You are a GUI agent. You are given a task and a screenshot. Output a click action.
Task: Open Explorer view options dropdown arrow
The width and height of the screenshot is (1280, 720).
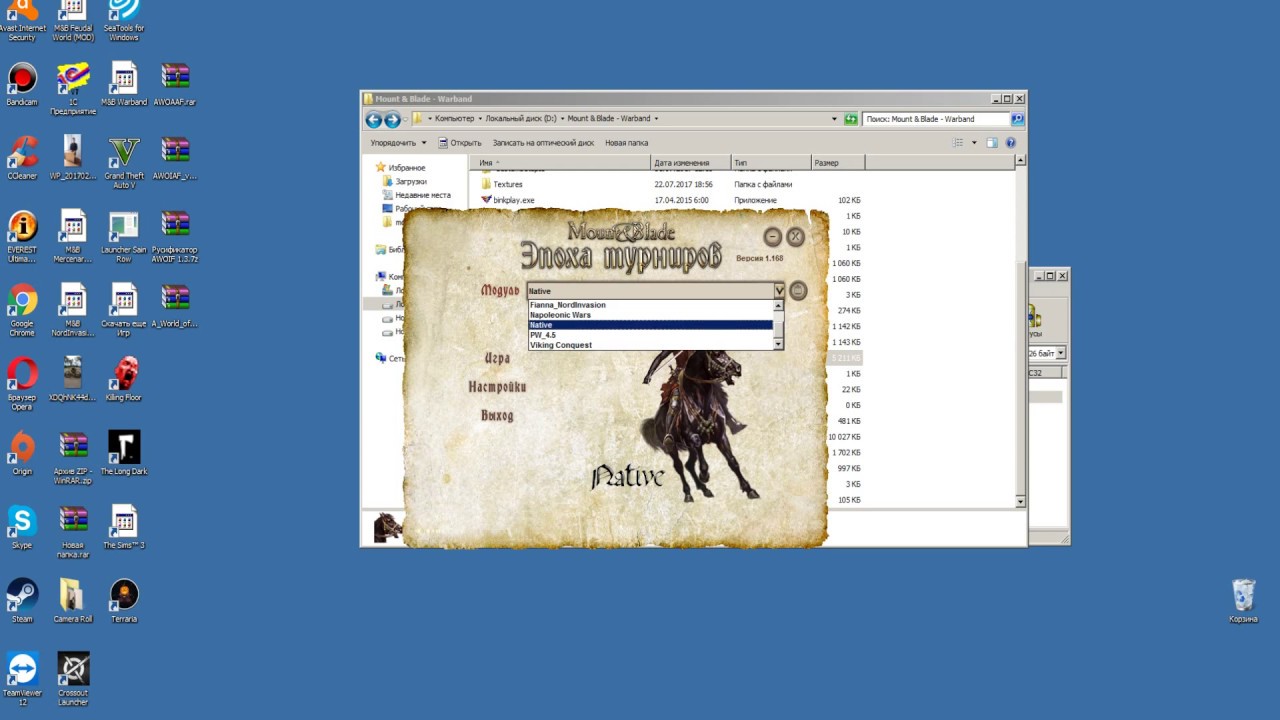974,143
